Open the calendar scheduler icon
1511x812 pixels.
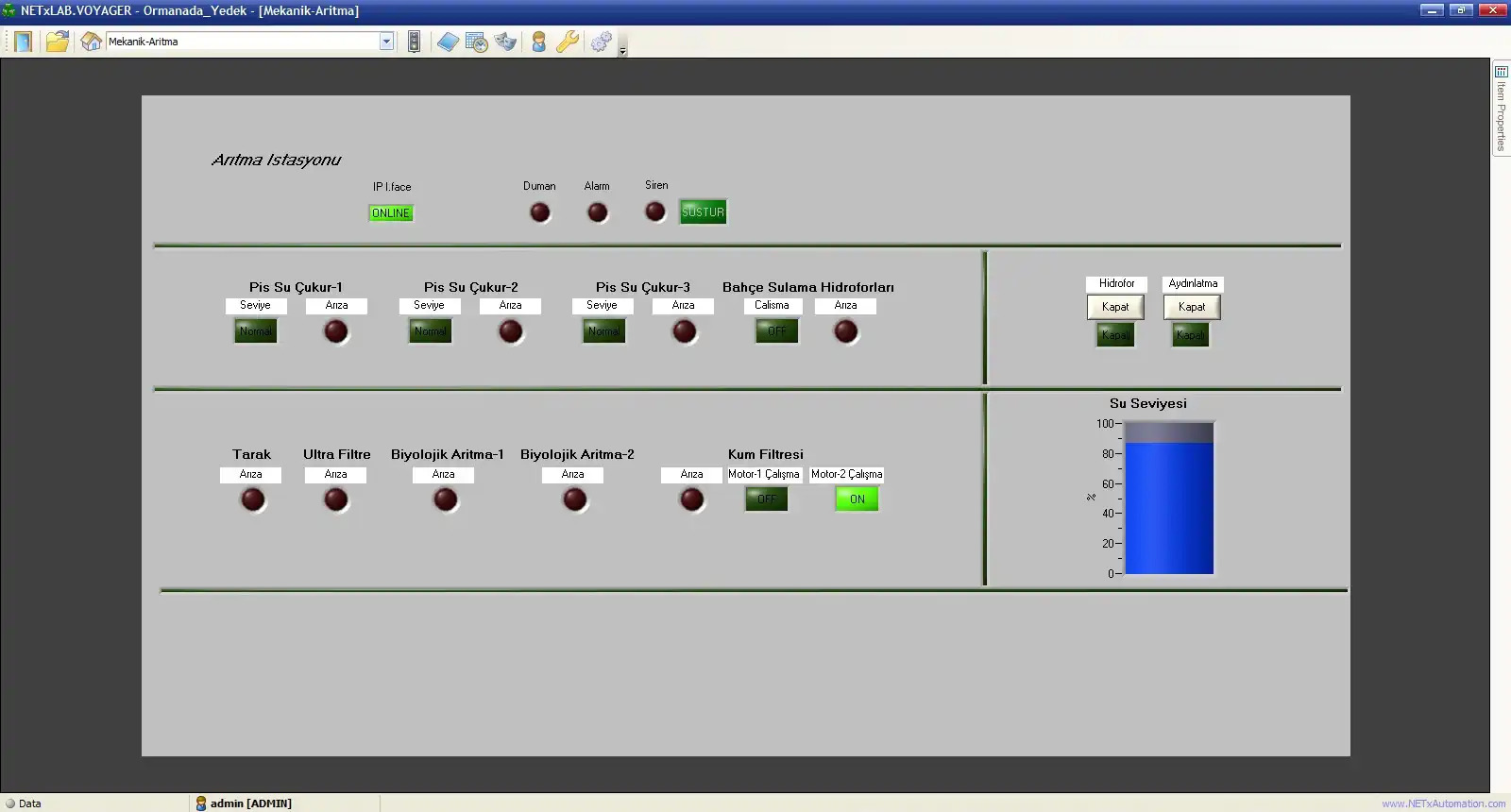coord(477,42)
